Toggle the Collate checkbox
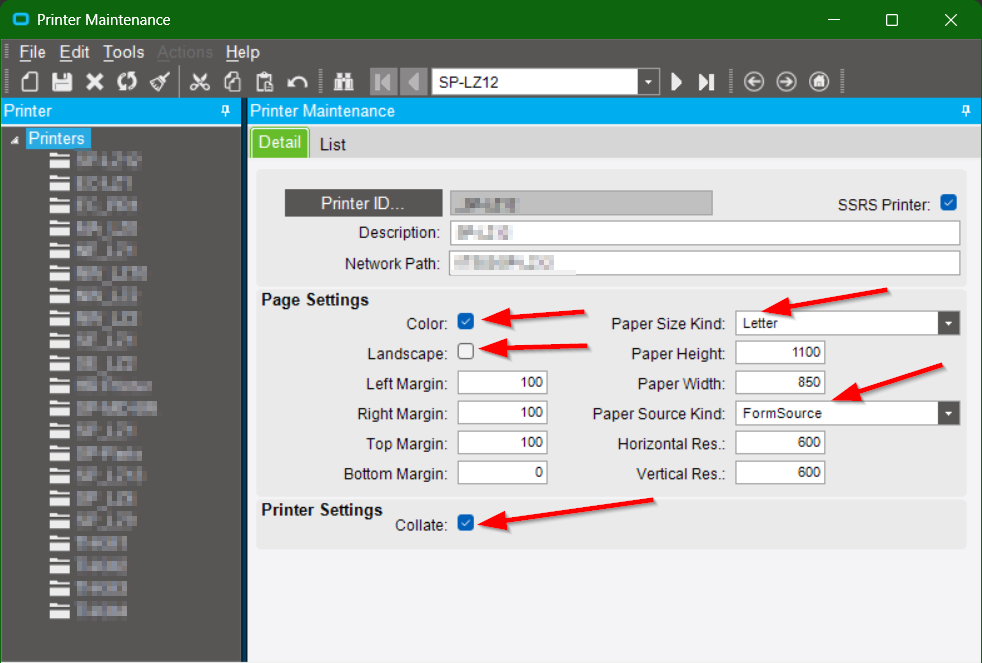 pos(465,523)
